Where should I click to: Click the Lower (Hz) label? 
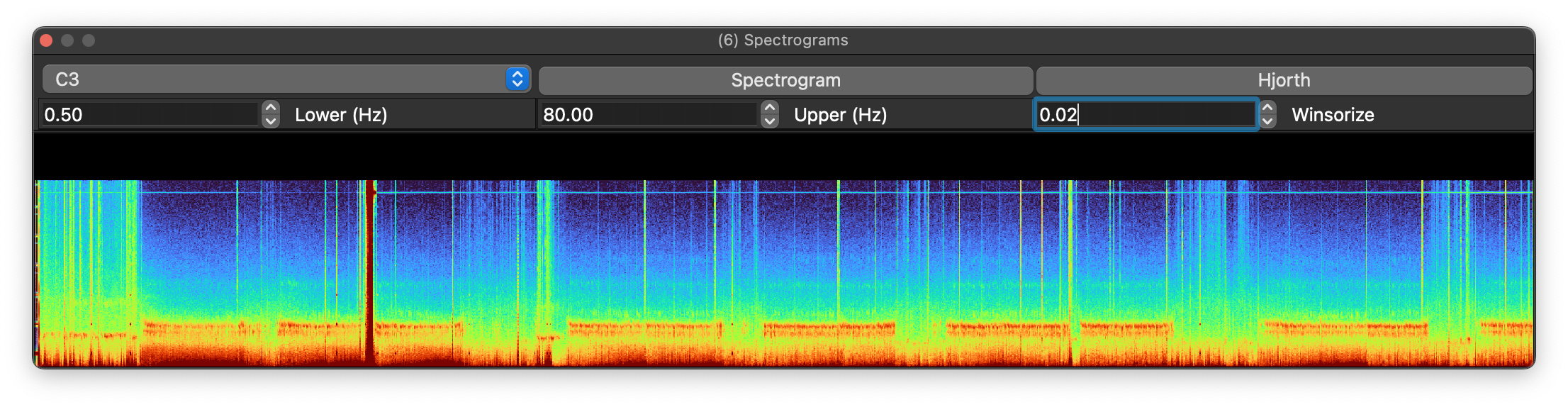[341, 115]
